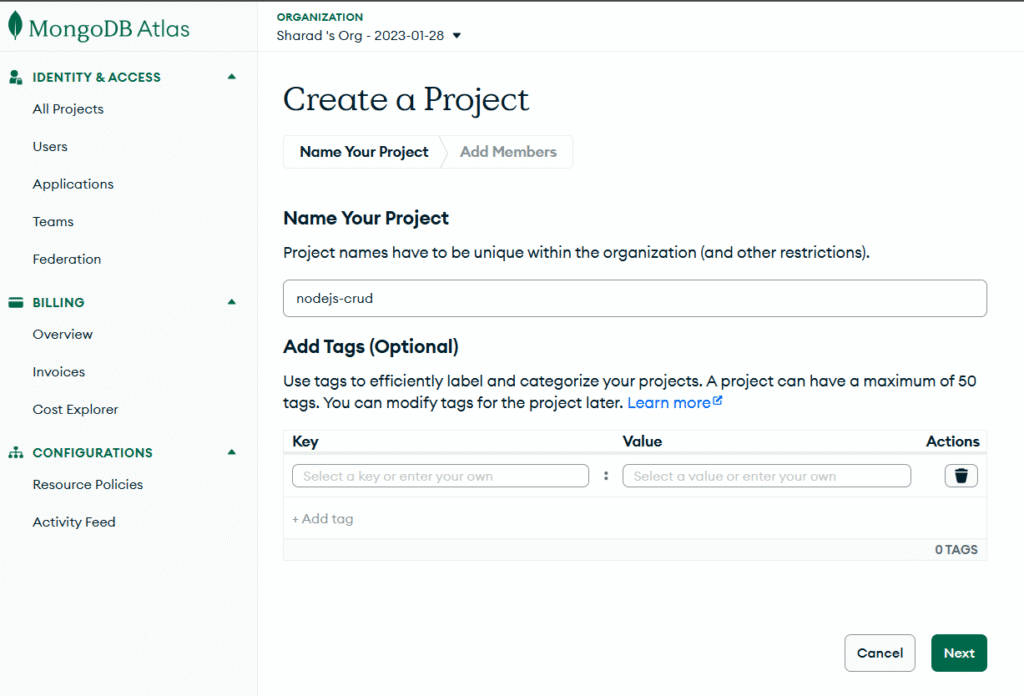
Task: Open the tag Key selector
Action: click(439, 476)
